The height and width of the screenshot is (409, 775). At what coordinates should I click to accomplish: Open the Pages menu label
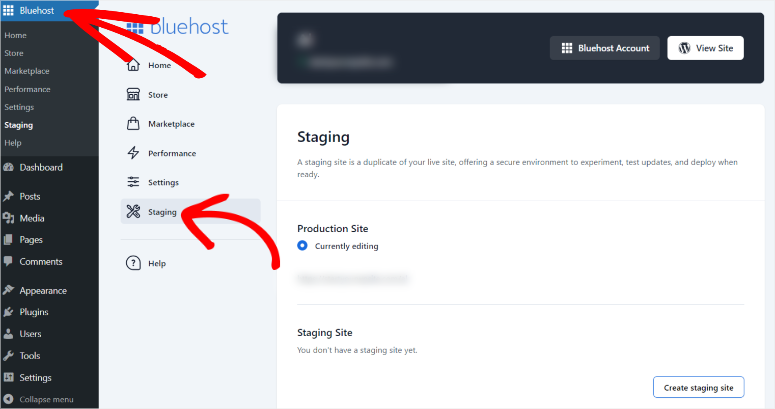[31, 240]
